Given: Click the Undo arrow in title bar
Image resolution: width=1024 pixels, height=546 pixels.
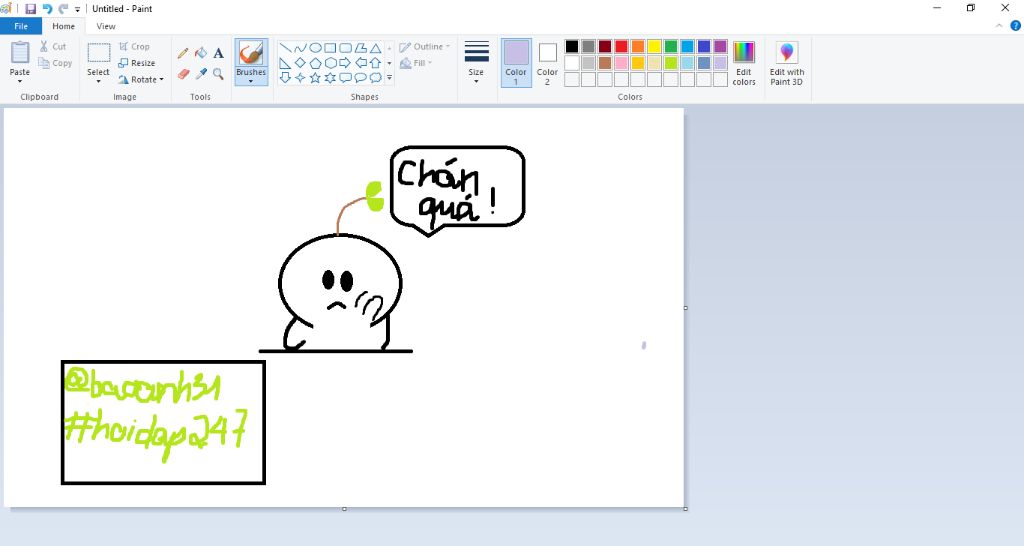Looking at the screenshot, I should (x=47, y=8).
